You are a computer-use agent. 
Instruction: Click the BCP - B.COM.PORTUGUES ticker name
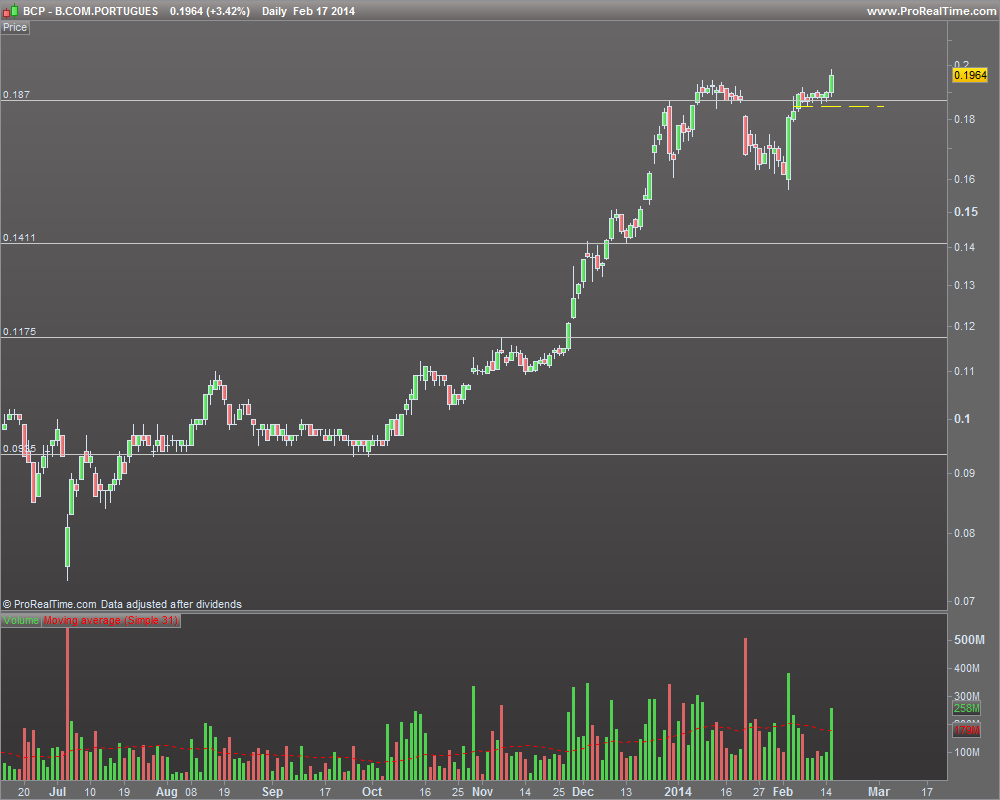(x=91, y=11)
